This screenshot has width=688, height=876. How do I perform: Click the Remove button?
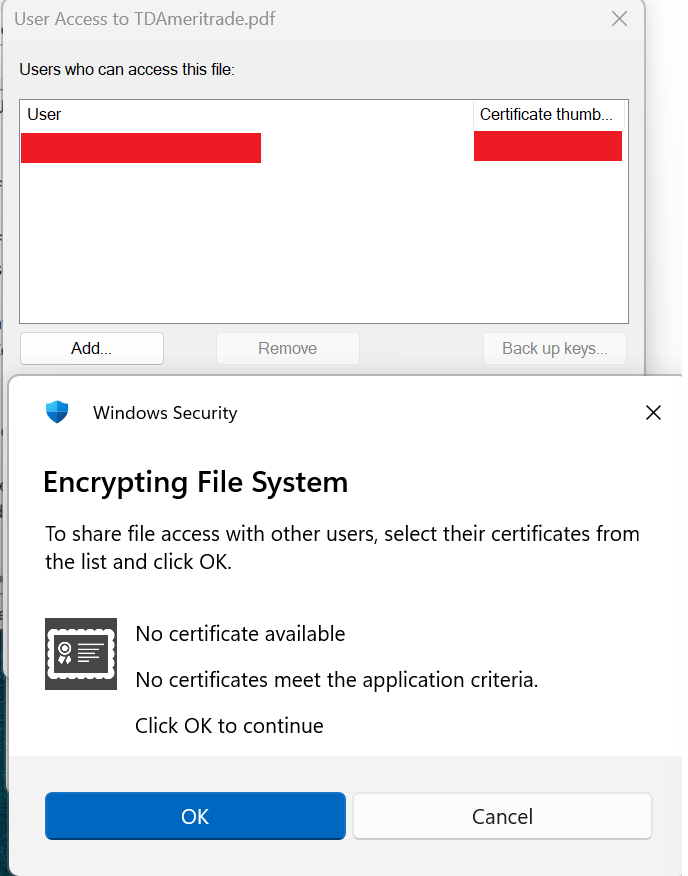[288, 349]
